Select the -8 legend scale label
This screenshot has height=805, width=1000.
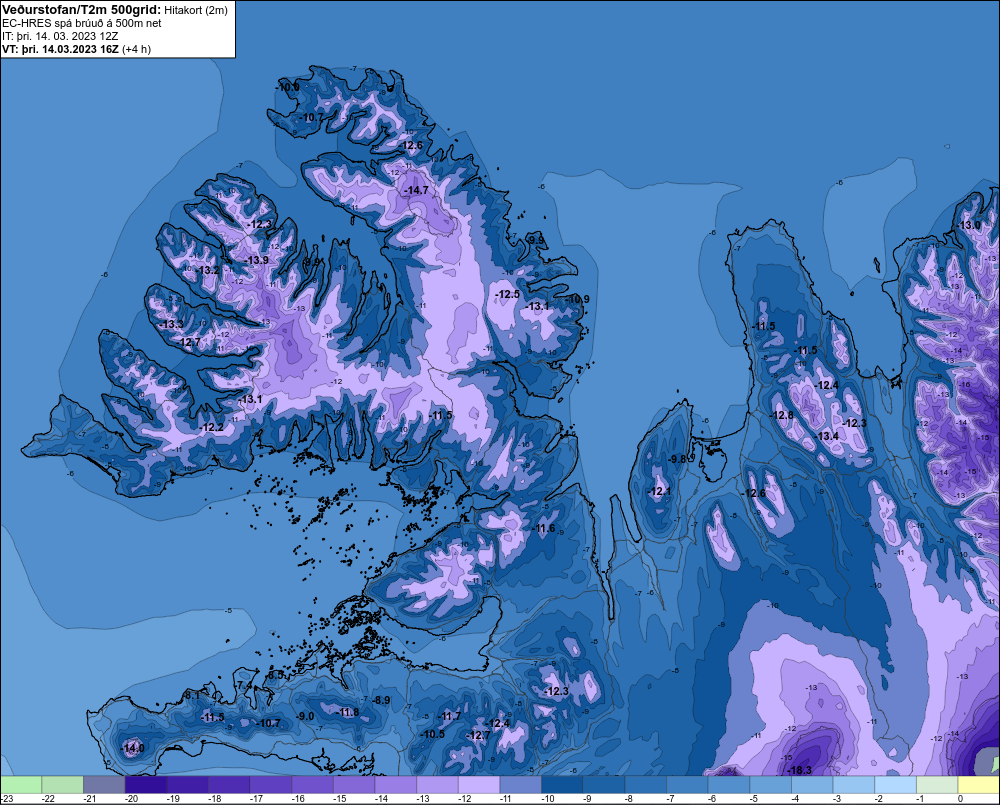629,799
